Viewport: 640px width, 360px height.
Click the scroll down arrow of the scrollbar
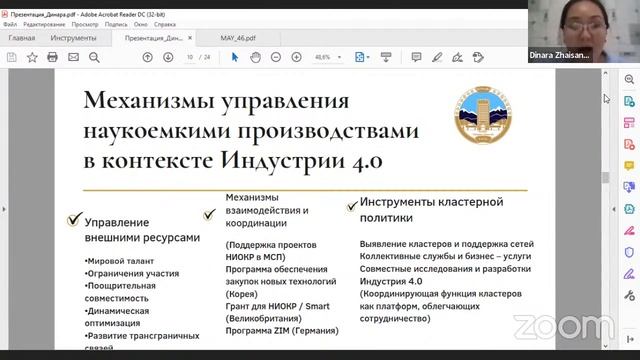pos(605,346)
